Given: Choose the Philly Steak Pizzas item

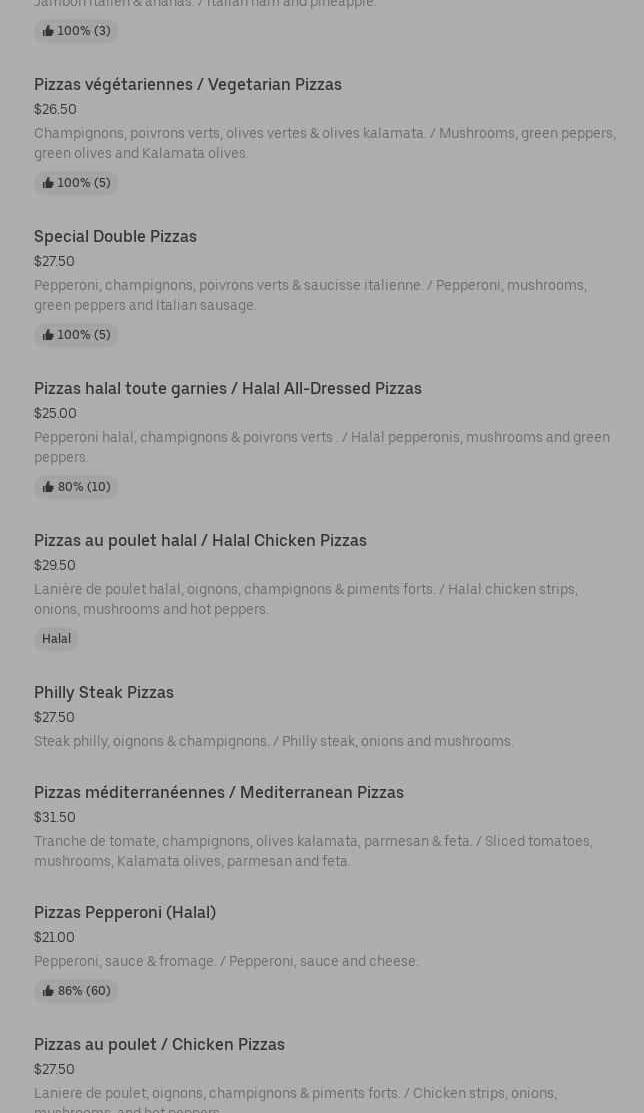Looking at the screenshot, I should [104, 693].
